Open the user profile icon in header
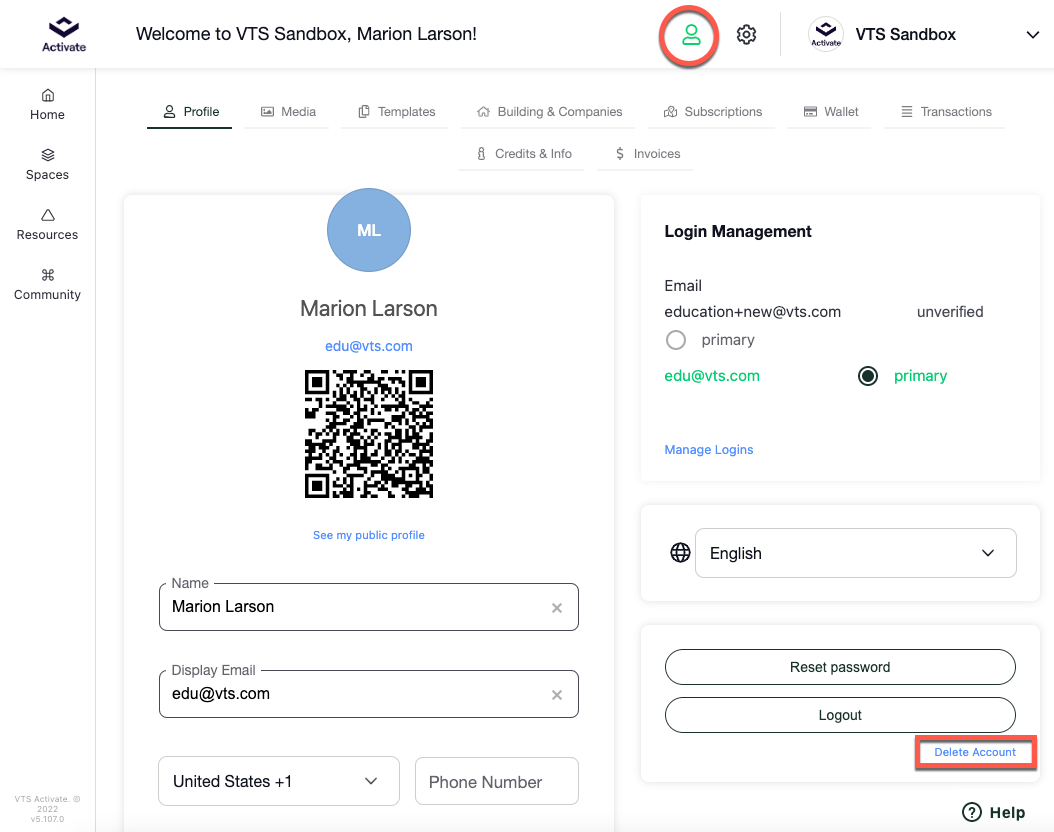 pos(690,35)
